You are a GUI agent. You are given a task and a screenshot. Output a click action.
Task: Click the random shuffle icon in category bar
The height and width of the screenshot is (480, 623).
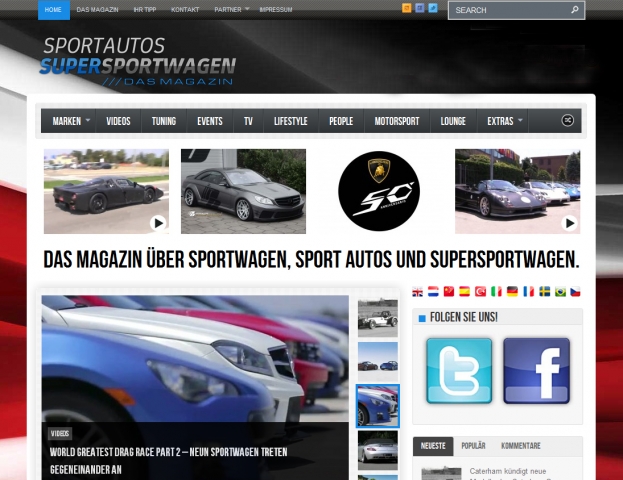567,120
